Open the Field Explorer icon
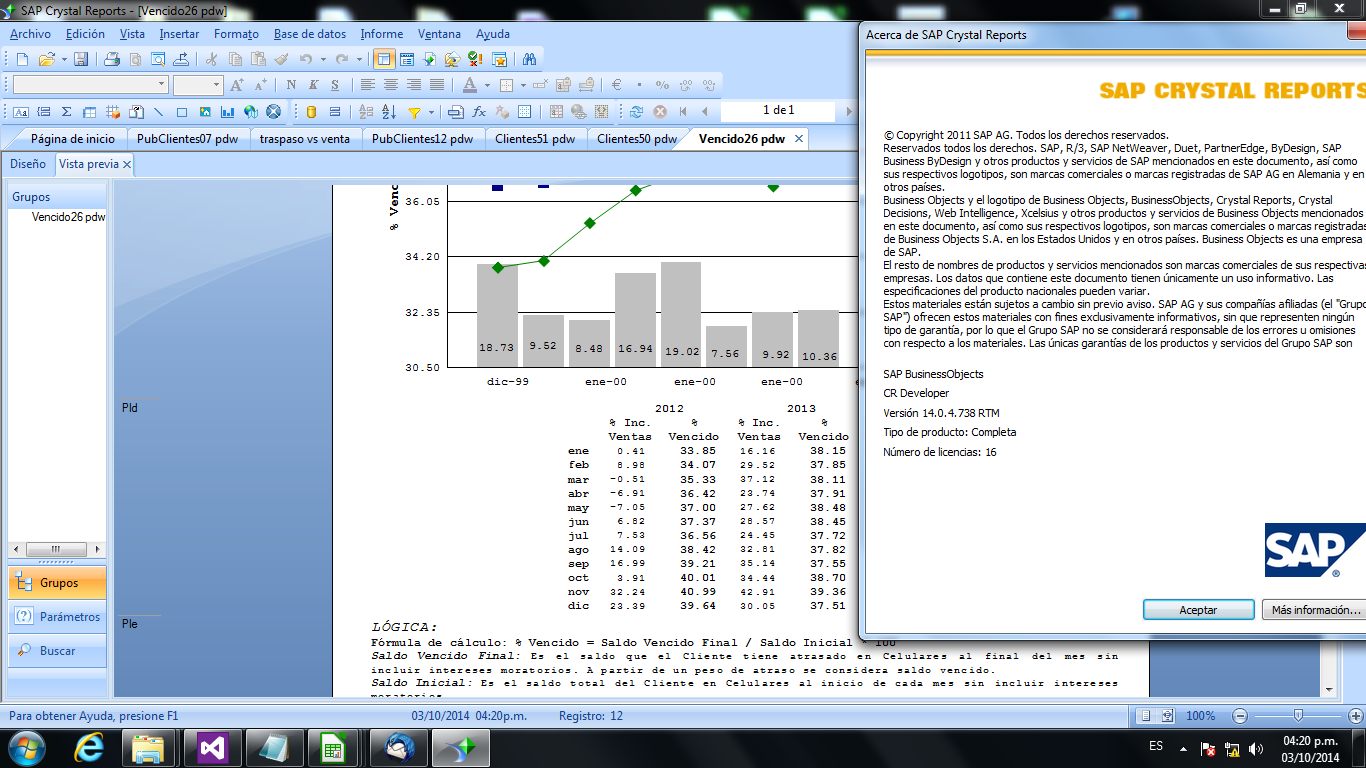This screenshot has height=768, width=1366. pyautogui.click(x=406, y=59)
